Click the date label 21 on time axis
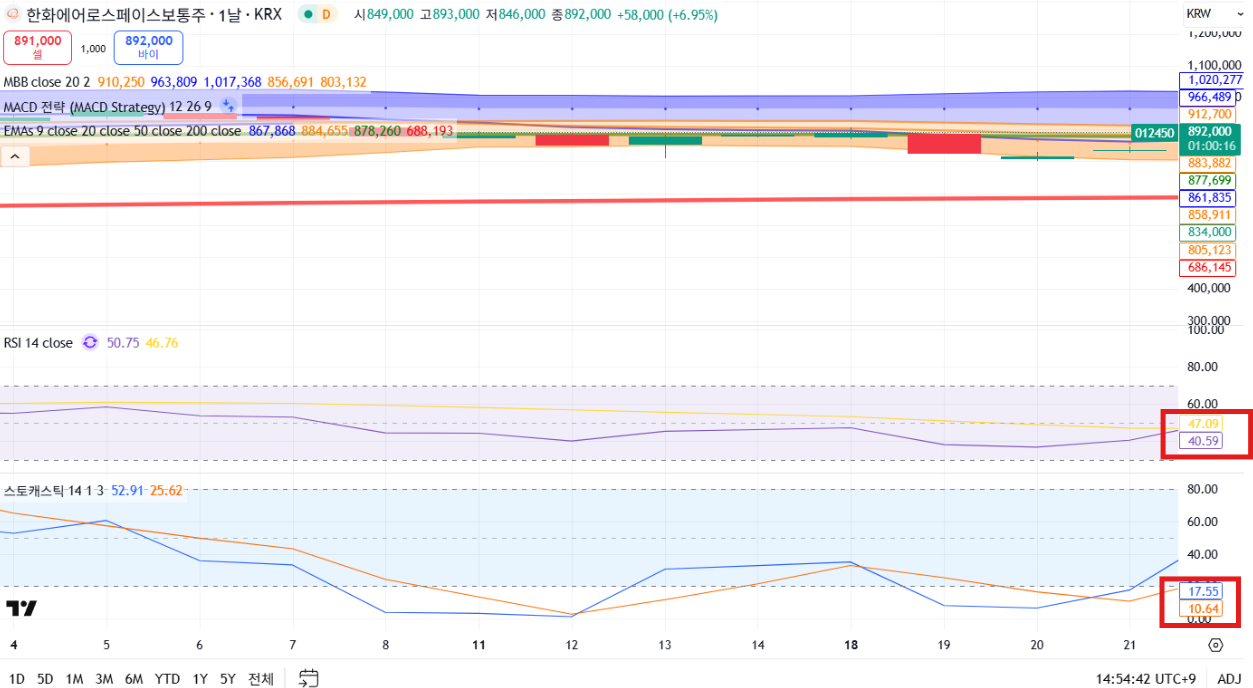Viewport: 1253px width, 688px height. [1130, 645]
